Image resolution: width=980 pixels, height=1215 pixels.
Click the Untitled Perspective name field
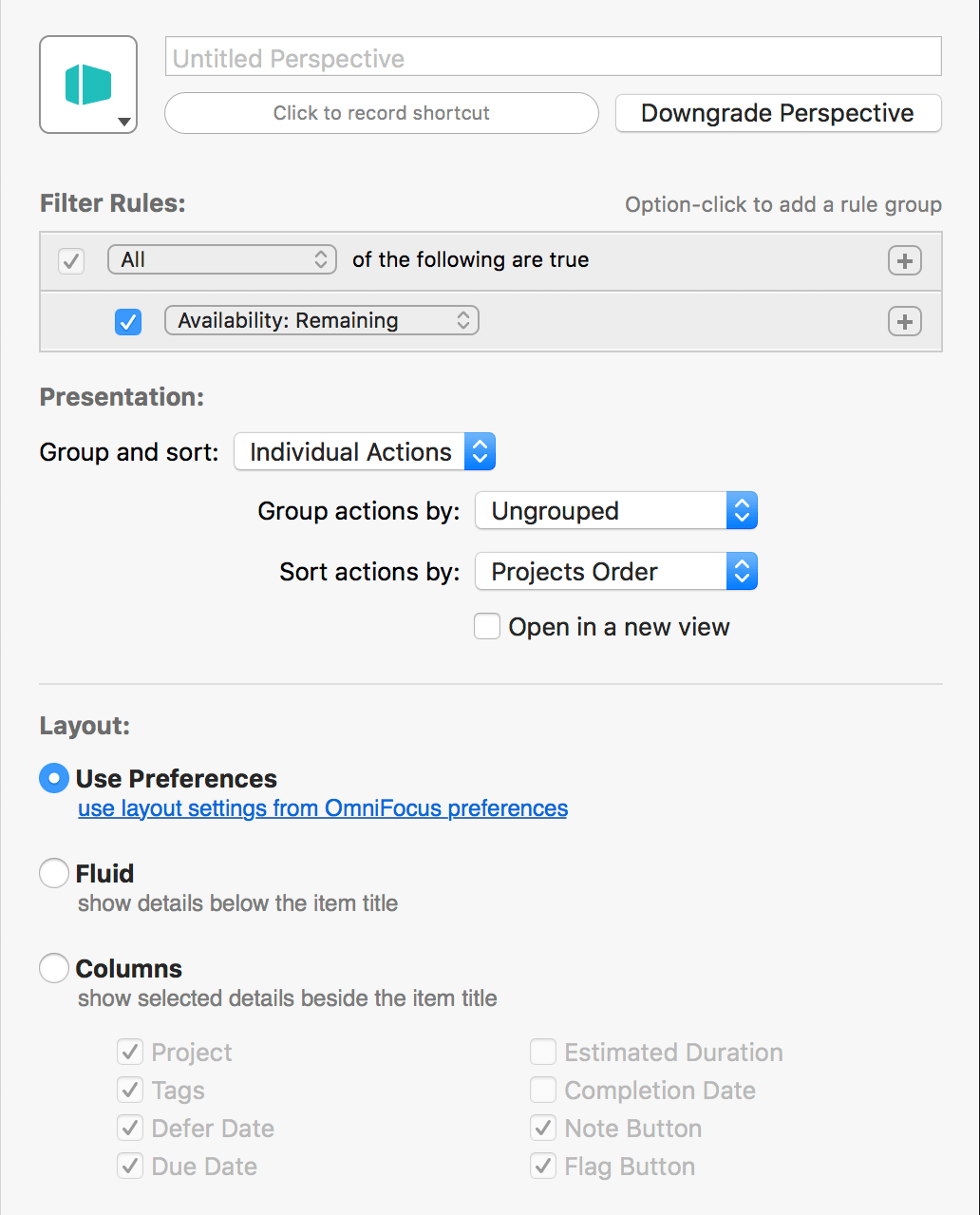coord(554,57)
